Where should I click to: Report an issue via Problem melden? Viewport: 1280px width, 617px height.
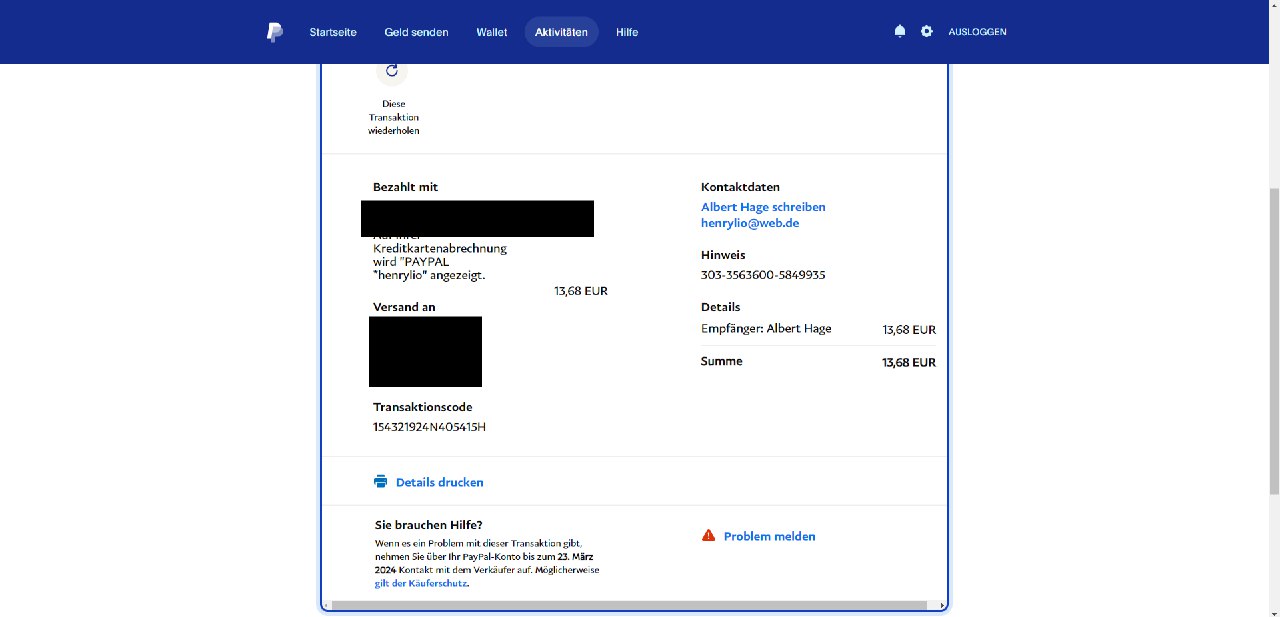[769, 536]
